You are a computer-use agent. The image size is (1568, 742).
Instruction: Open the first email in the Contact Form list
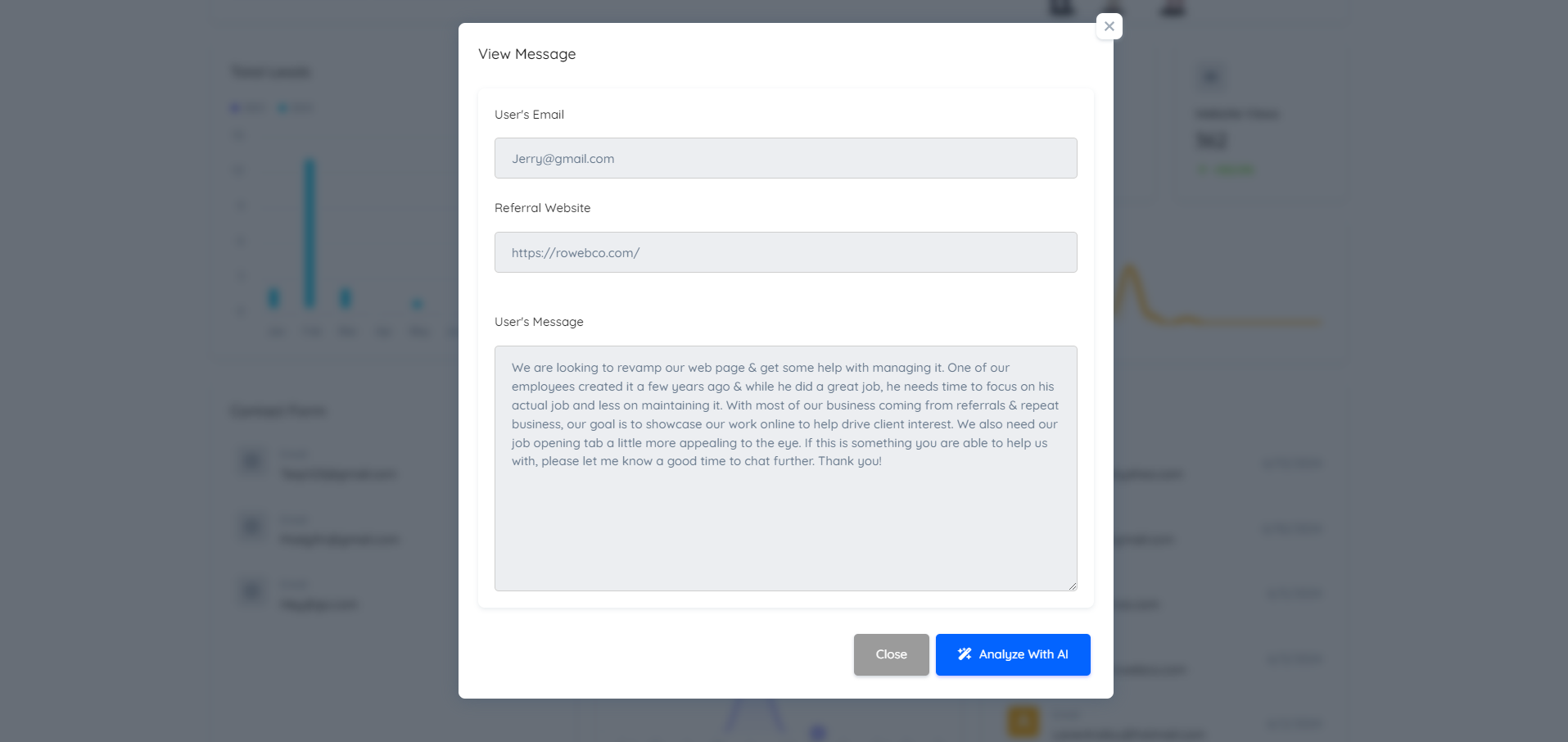pyautogui.click(x=338, y=474)
